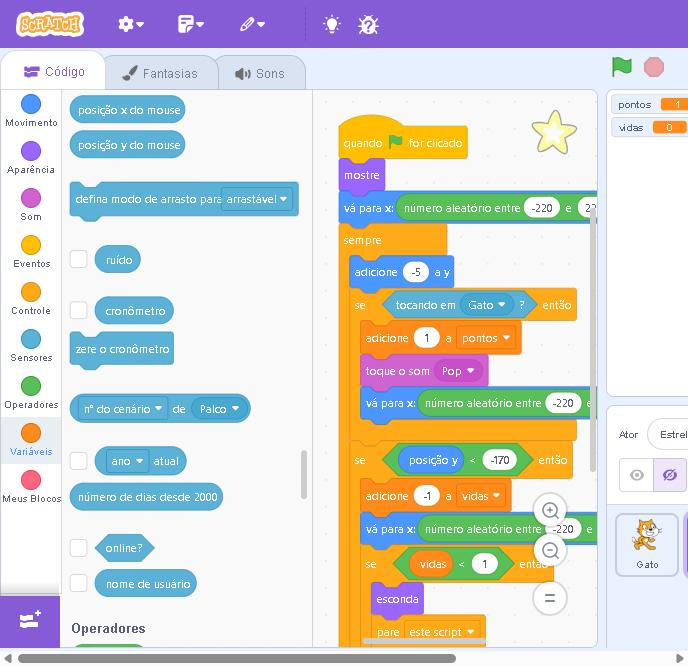Select Sensores block category
Image resolution: width=688 pixels, height=666 pixels.
31,346
